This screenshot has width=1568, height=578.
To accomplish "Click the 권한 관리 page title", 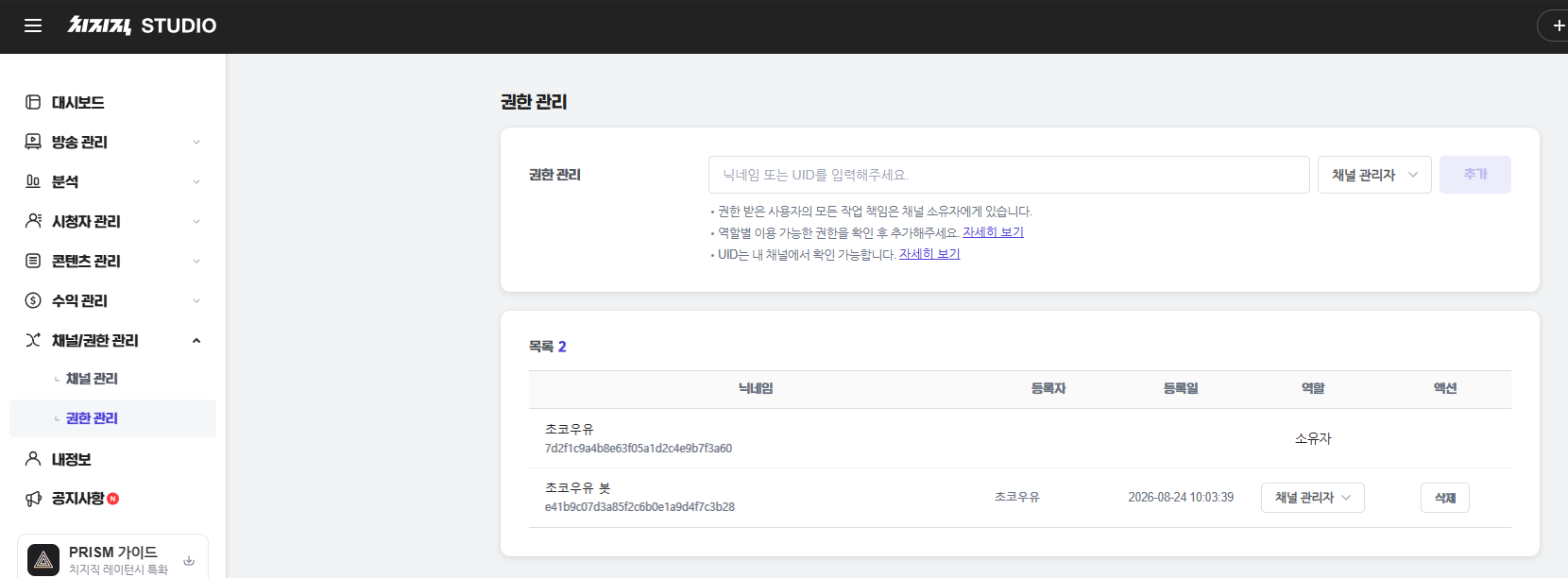I will (x=534, y=102).
